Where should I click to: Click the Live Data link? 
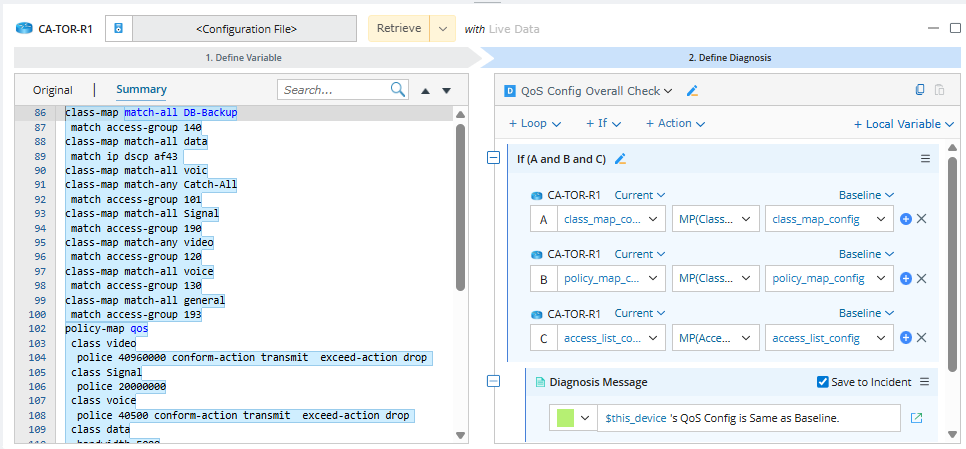click(514, 29)
